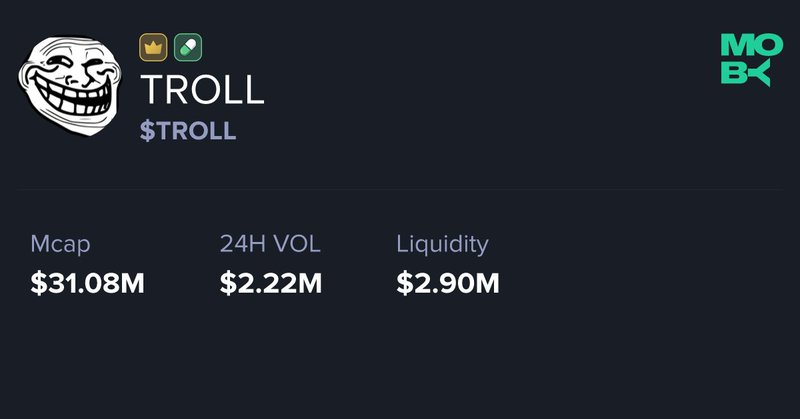Click the troll face's squinting eyes
Screen dimensions: 800x419
[72, 68]
